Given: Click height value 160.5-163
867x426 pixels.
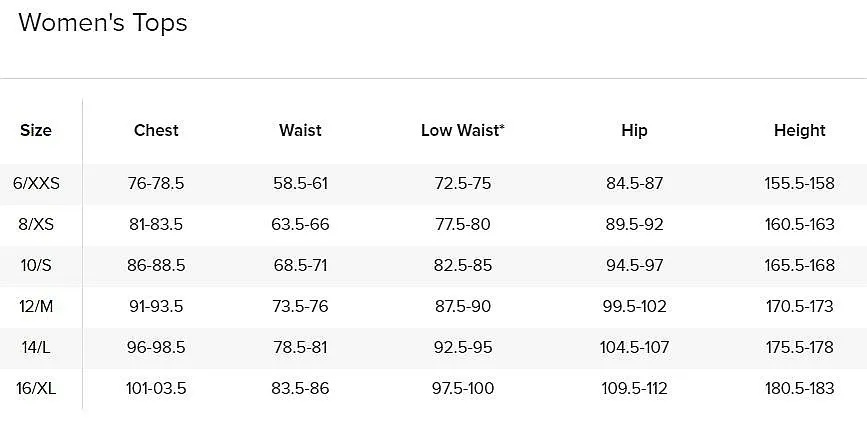Looking at the screenshot, I should click(x=800, y=224).
